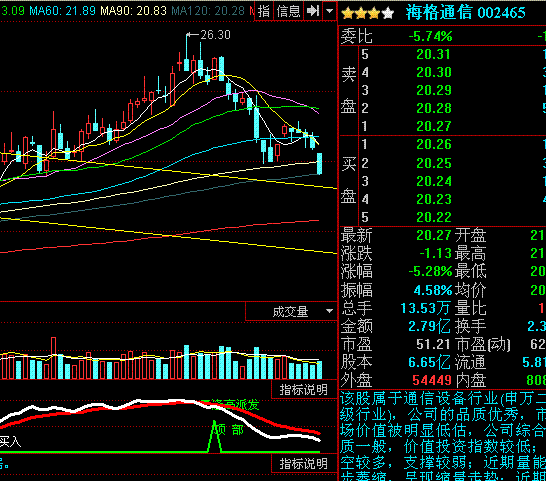This screenshot has height=481, width=546.
Task: Click the 市盈 value 51.21
Action: pyautogui.click(x=434, y=344)
